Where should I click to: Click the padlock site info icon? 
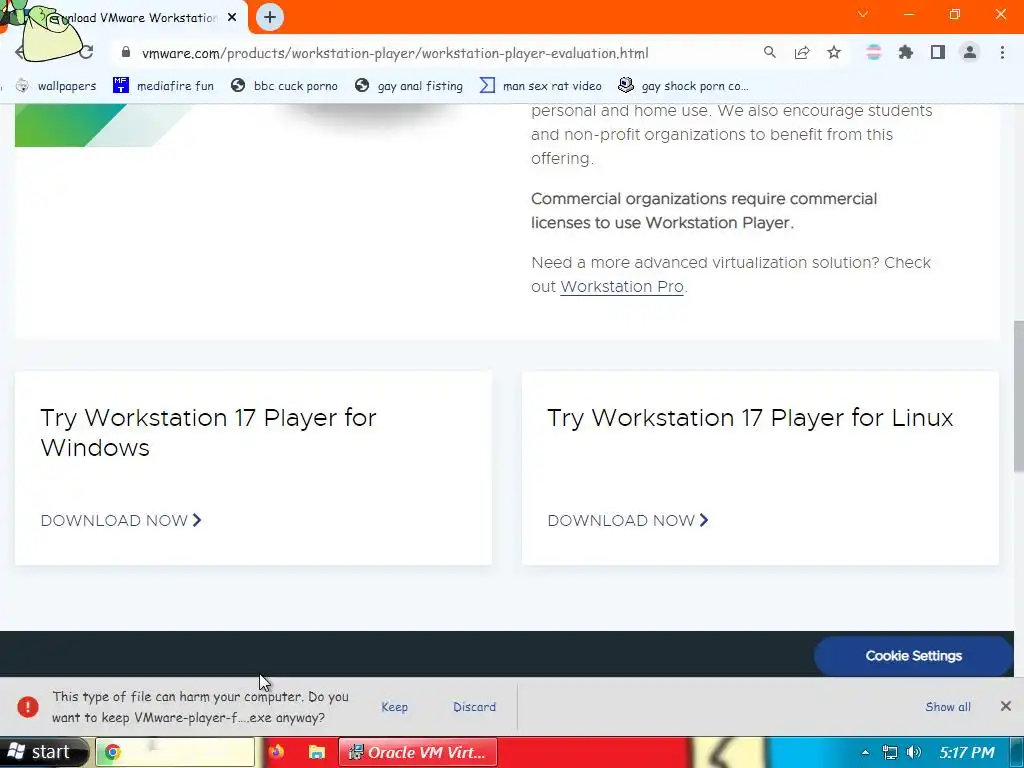(126, 52)
